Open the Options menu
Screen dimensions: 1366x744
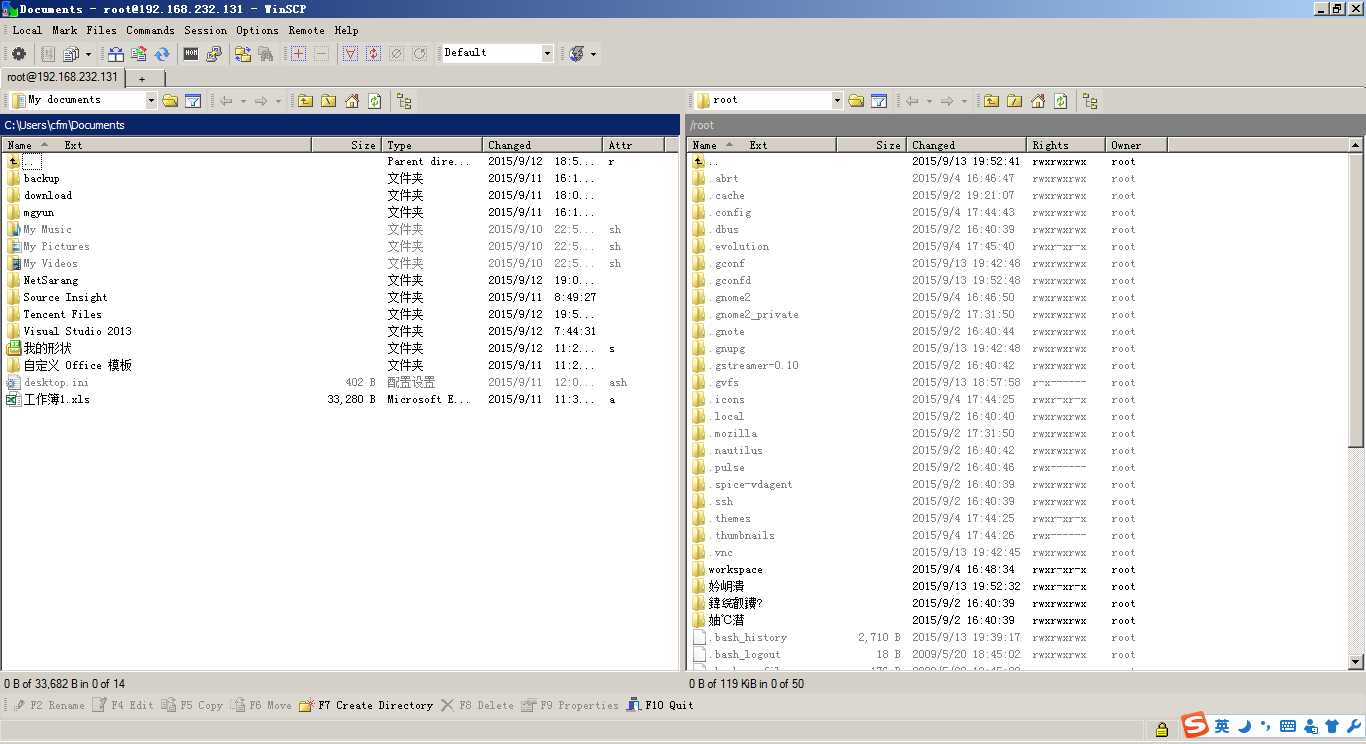(x=257, y=30)
